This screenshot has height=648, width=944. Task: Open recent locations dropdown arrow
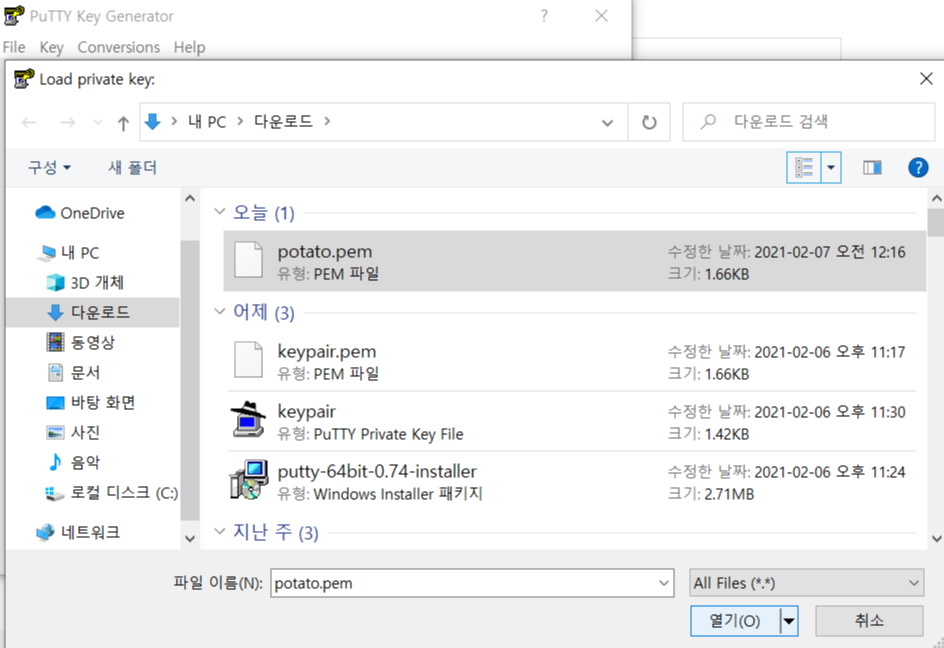[98, 122]
